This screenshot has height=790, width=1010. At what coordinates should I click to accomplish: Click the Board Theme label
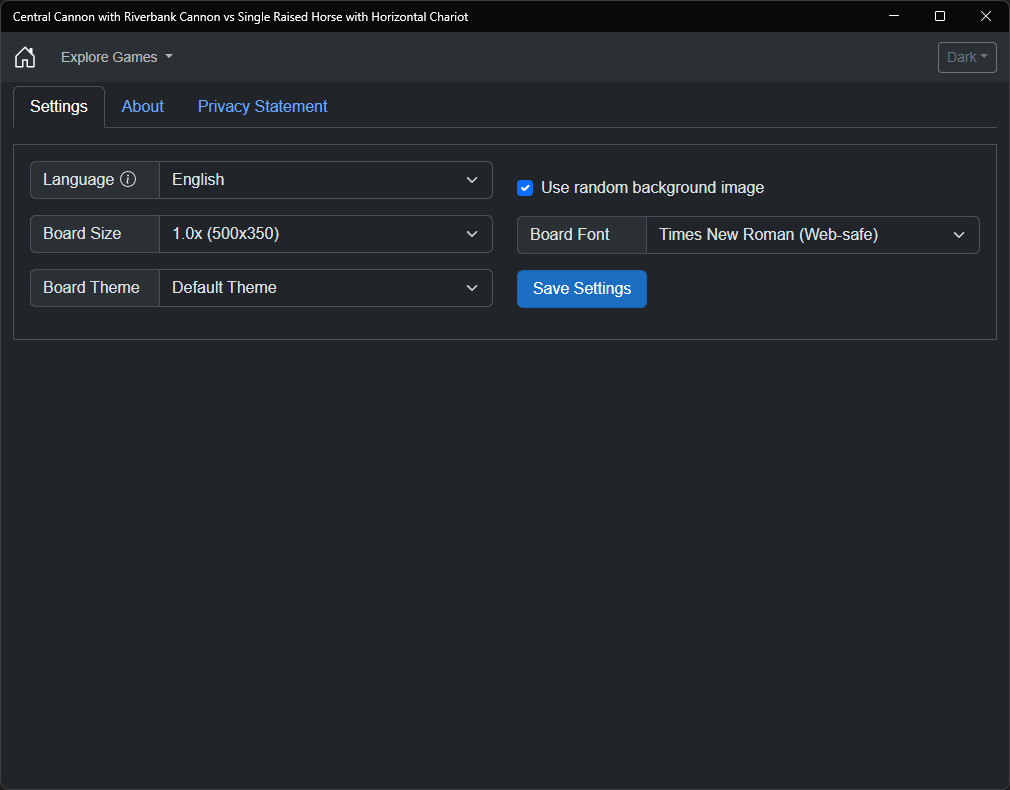pos(91,288)
